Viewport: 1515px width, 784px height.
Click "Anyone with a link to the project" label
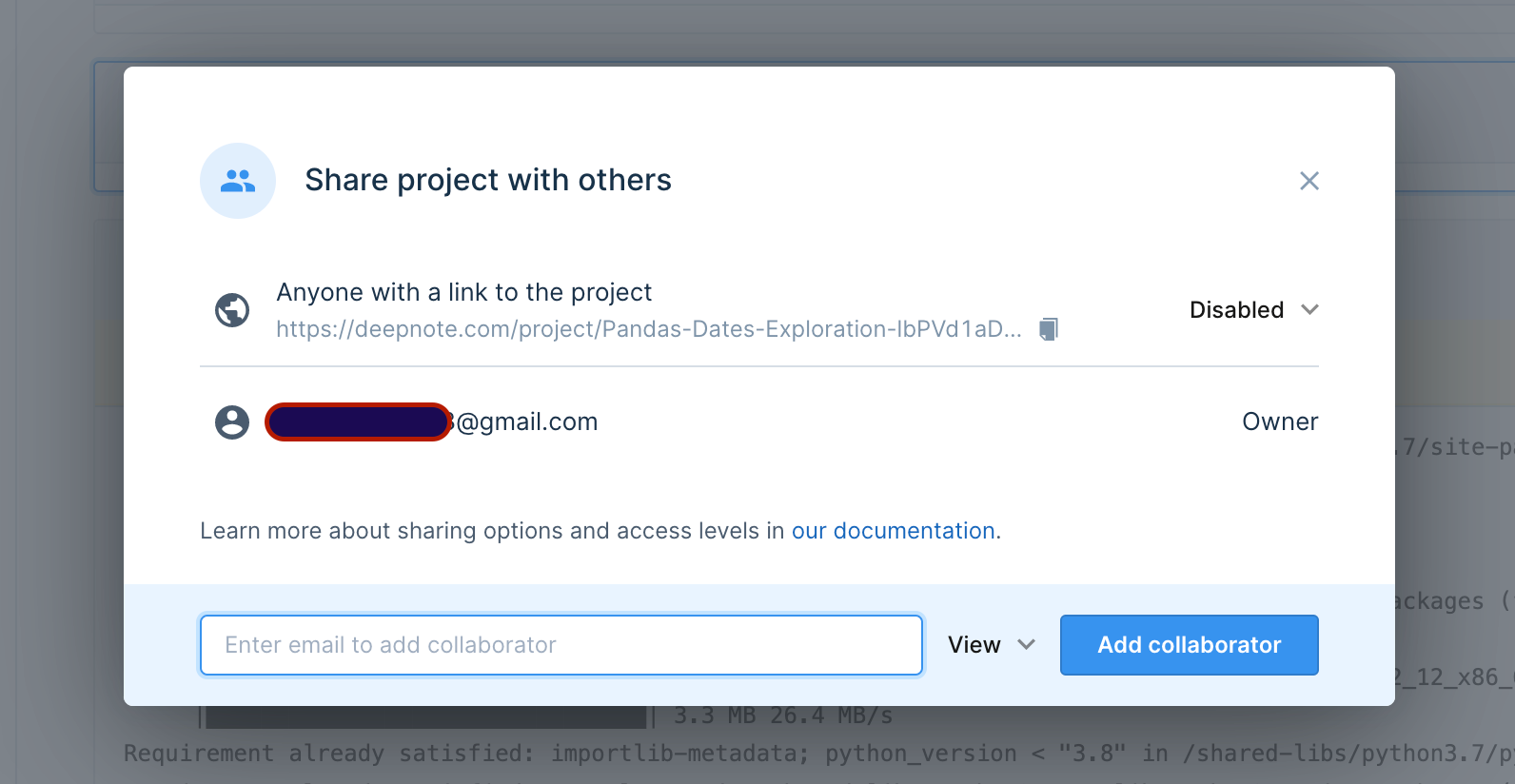pyautogui.click(x=463, y=292)
